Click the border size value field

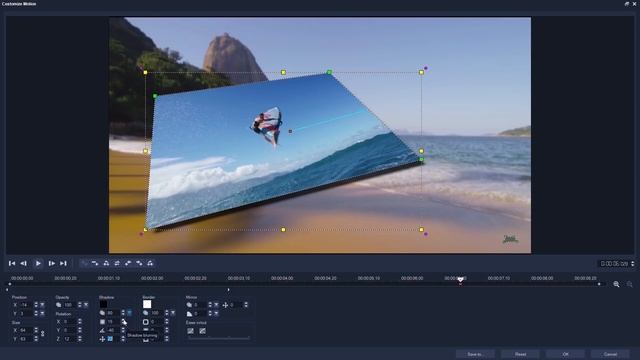157,322
